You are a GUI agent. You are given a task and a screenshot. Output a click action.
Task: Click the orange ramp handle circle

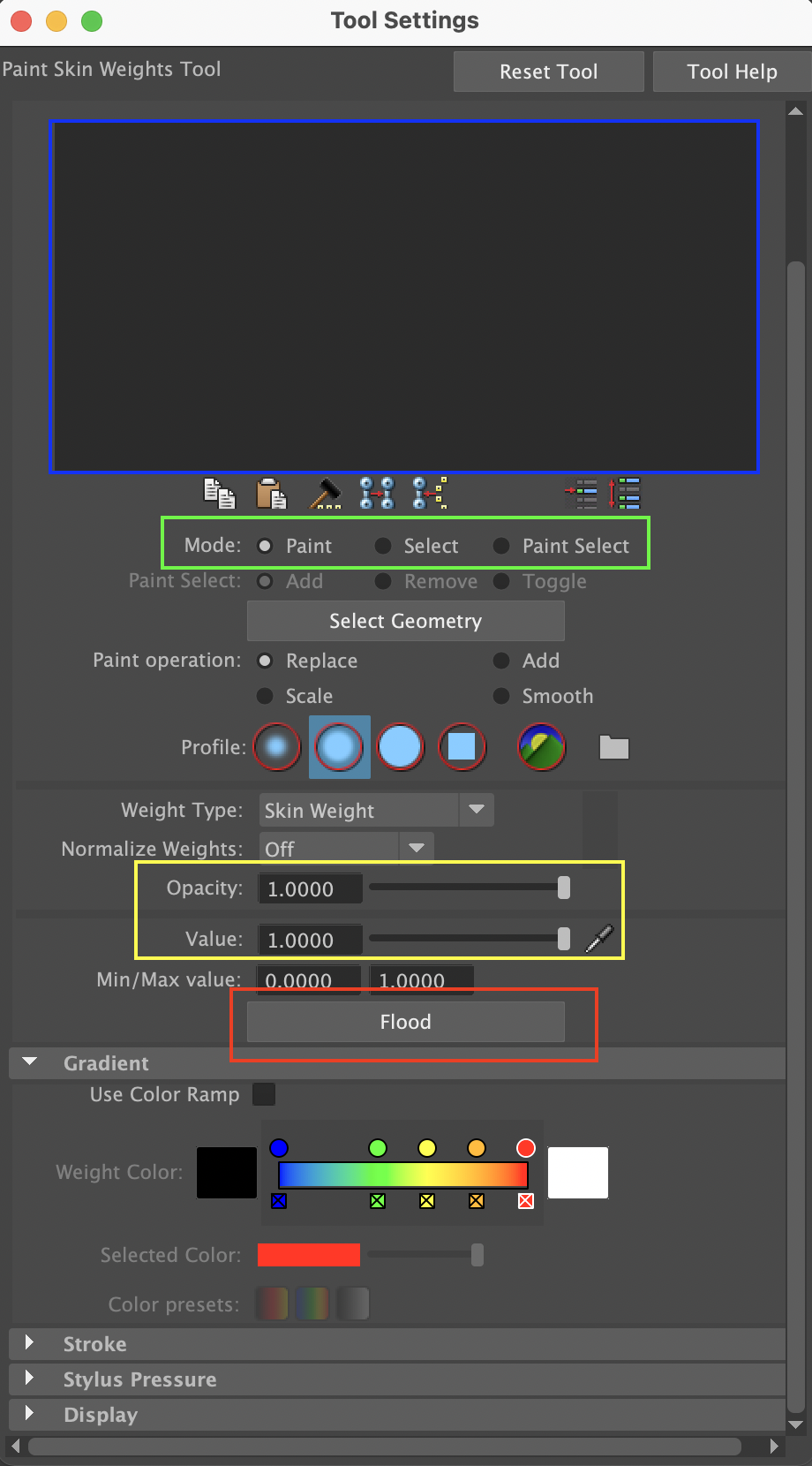coord(477,1147)
